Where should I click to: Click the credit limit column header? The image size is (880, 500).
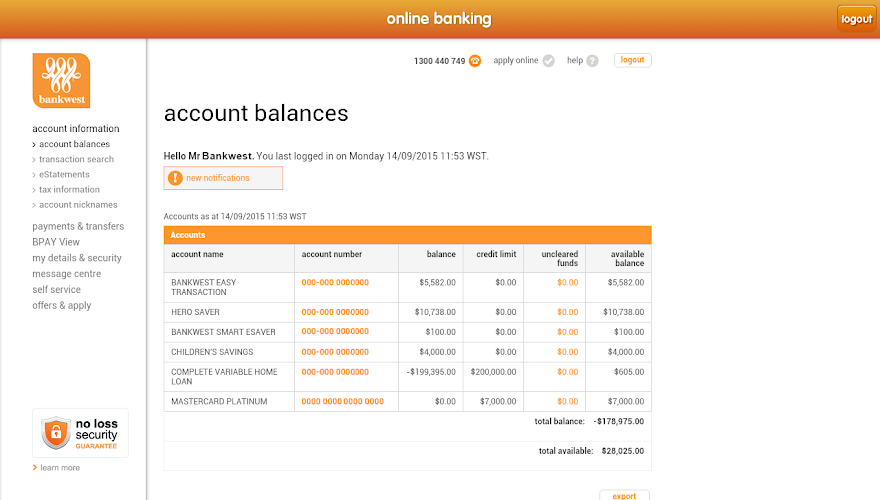[496, 254]
